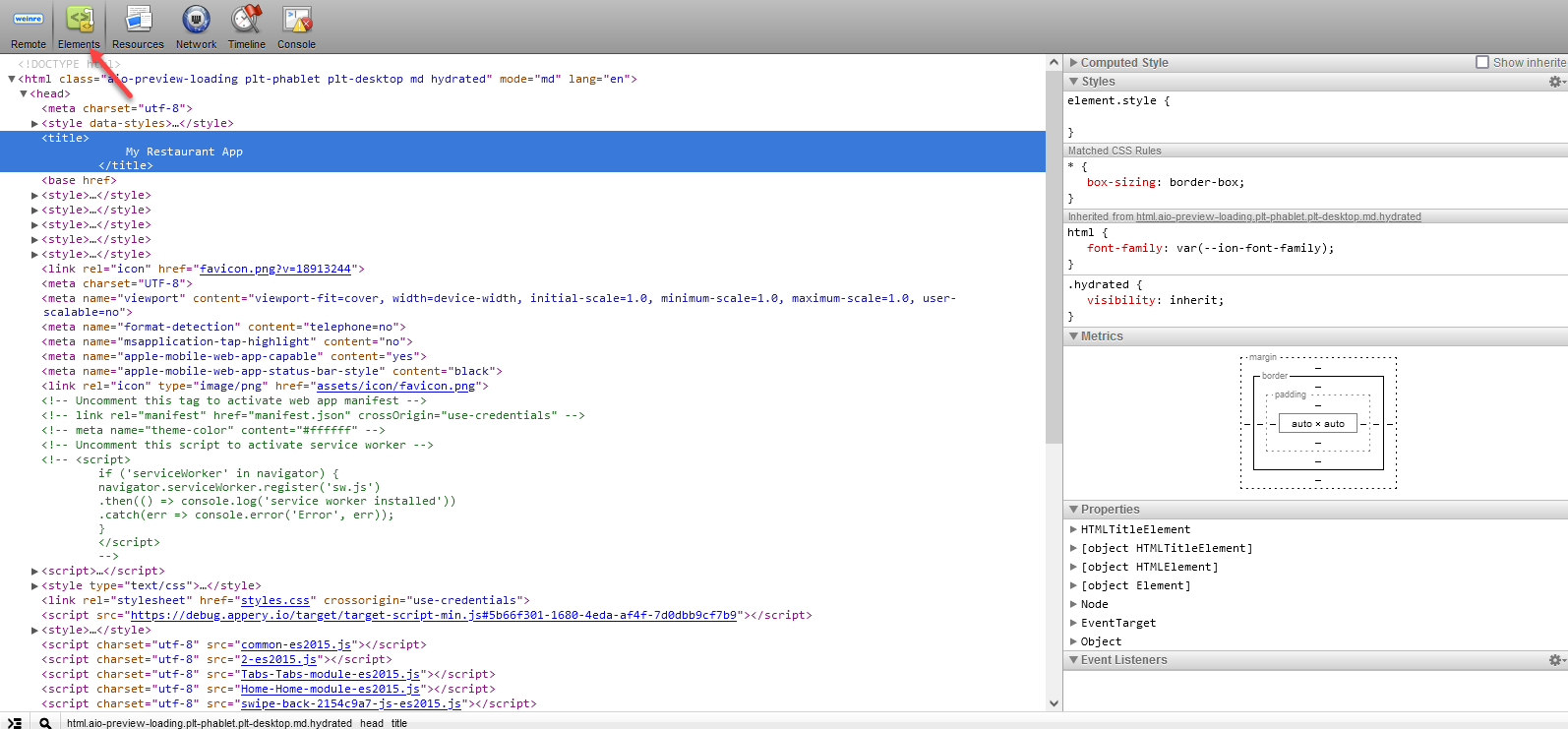
Task: Click the Styles section gear icon
Action: pyautogui.click(x=1555, y=82)
